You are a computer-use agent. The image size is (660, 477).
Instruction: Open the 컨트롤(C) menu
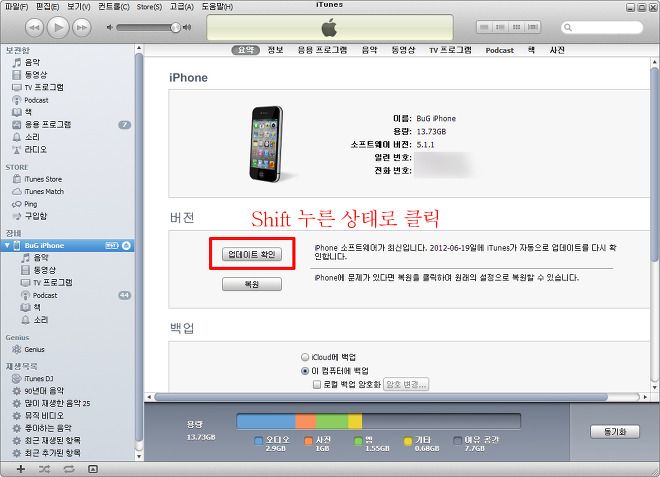(x=114, y=6)
